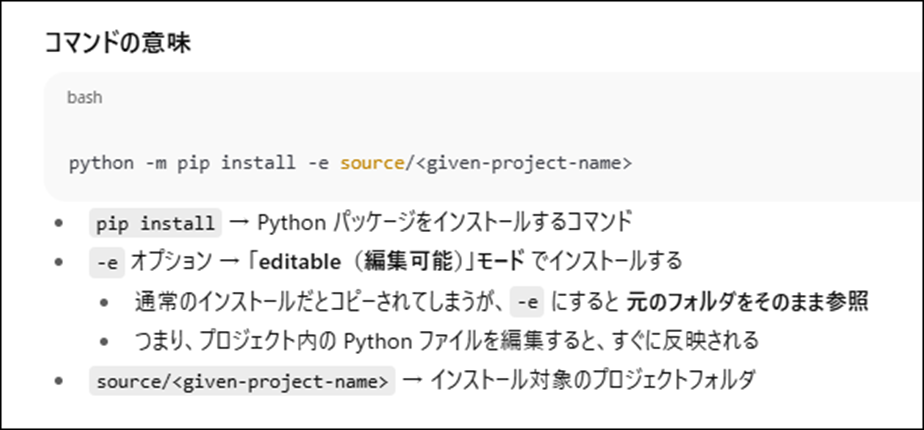Click the word python in the code block

pyautogui.click(x=101, y=163)
